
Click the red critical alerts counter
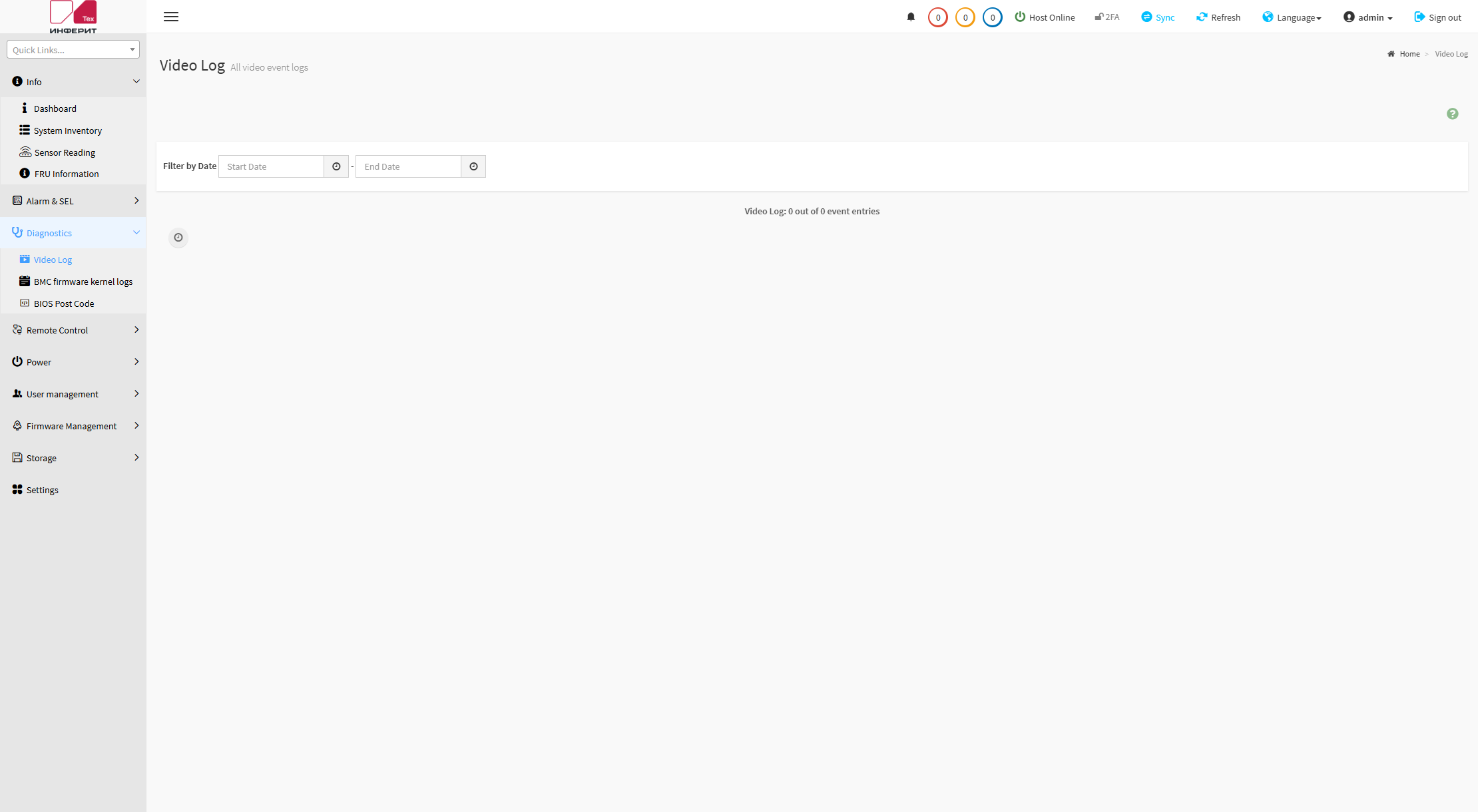click(x=937, y=17)
